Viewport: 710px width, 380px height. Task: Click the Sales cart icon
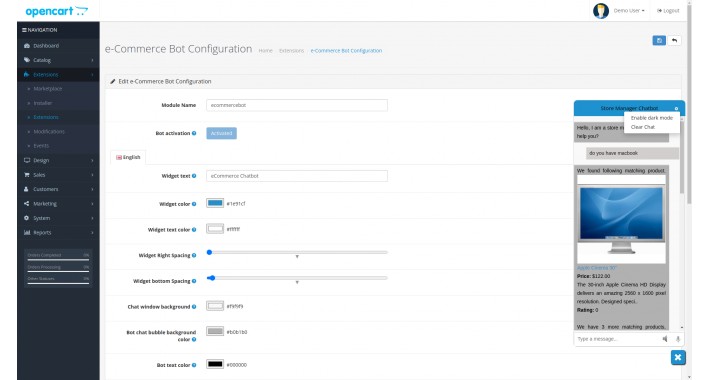[27, 175]
